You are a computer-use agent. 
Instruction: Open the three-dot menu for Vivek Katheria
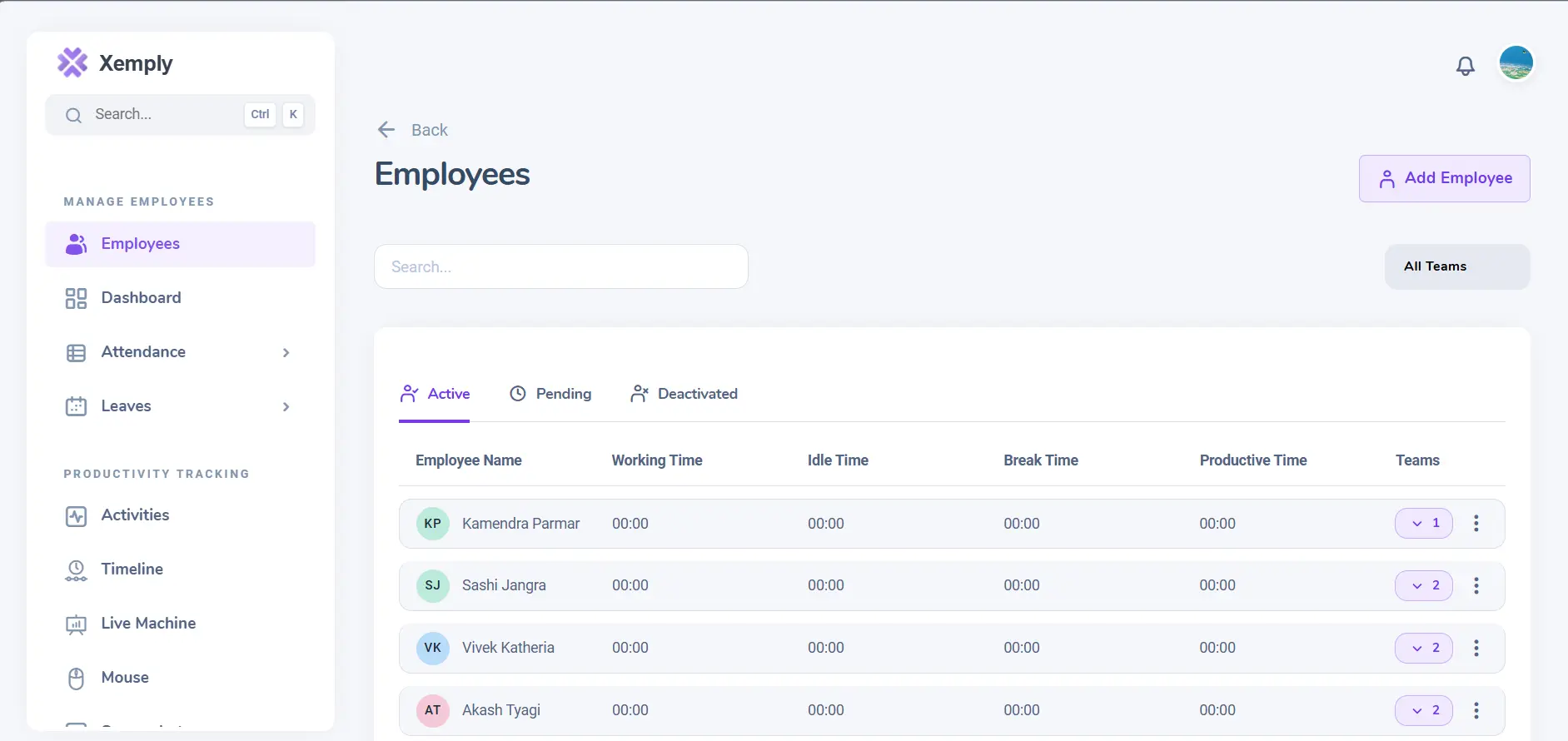click(x=1476, y=649)
